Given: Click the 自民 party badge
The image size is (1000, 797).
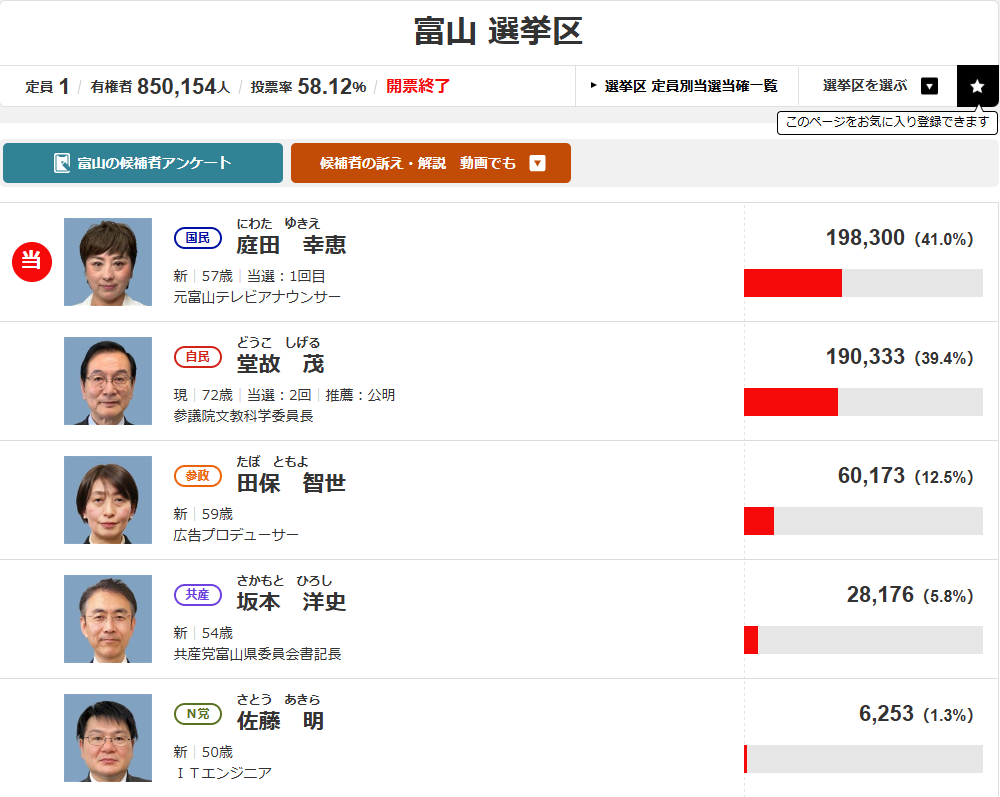Looking at the screenshot, I should 198,357.
